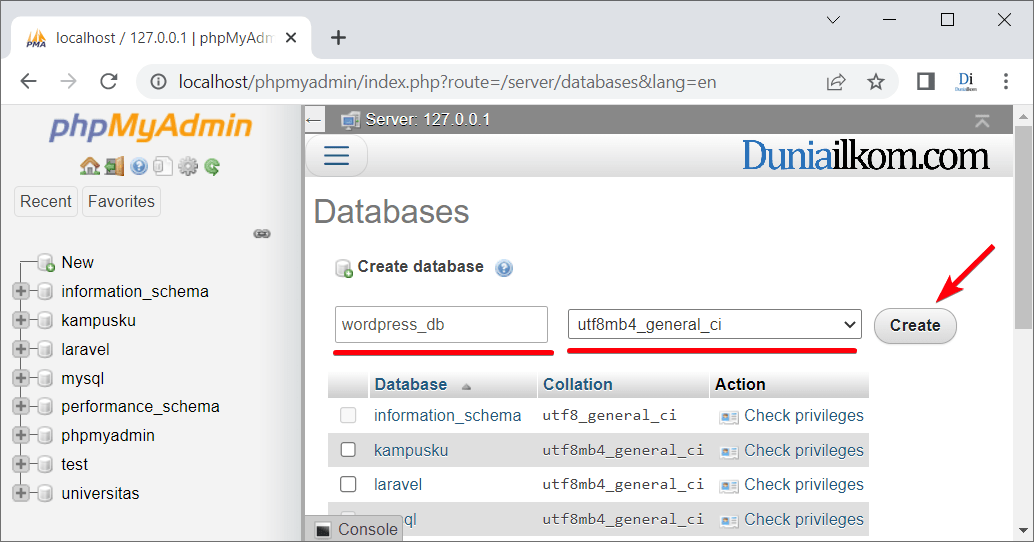The image size is (1034, 542).
Task: Click the browser back arrow
Action: coord(28,81)
